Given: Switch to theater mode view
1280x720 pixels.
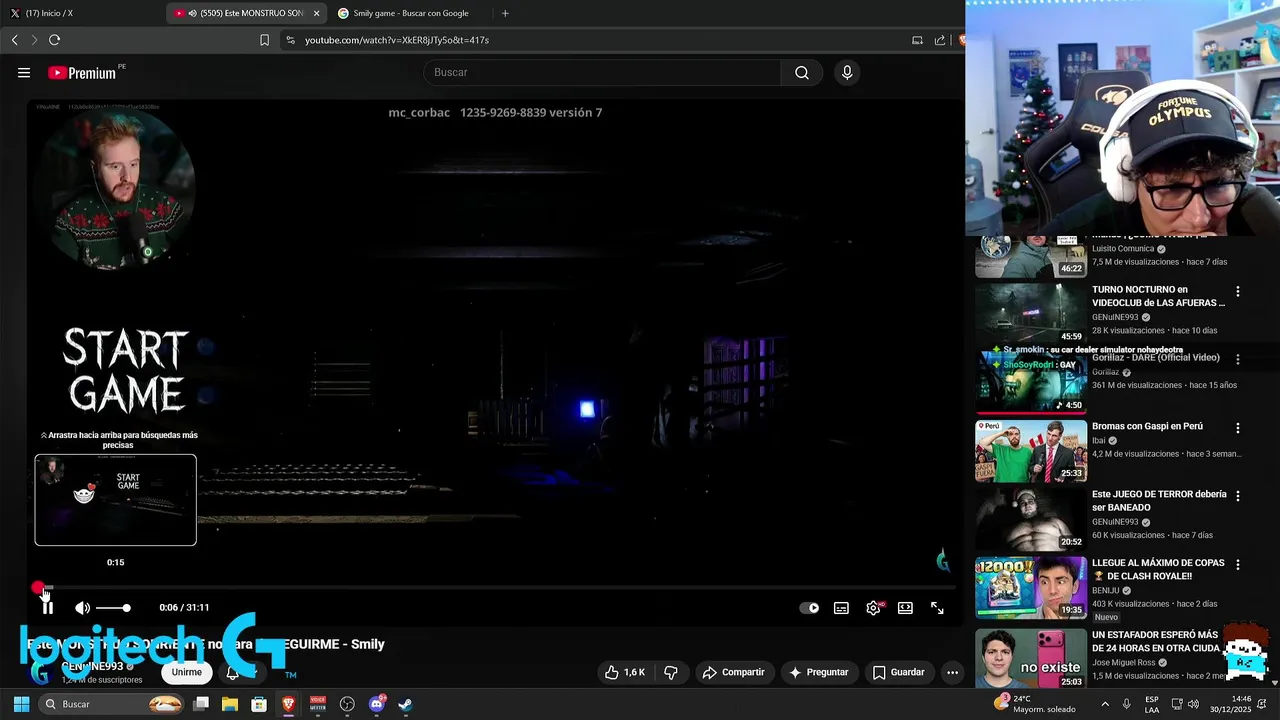Looking at the screenshot, I should coord(905,608).
